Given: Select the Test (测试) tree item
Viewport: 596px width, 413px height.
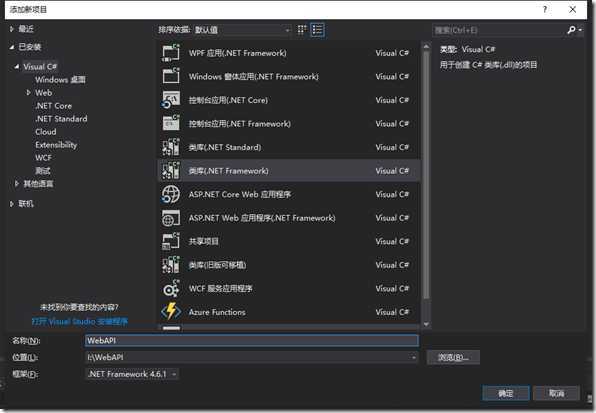Looking at the screenshot, I should click(x=43, y=171).
